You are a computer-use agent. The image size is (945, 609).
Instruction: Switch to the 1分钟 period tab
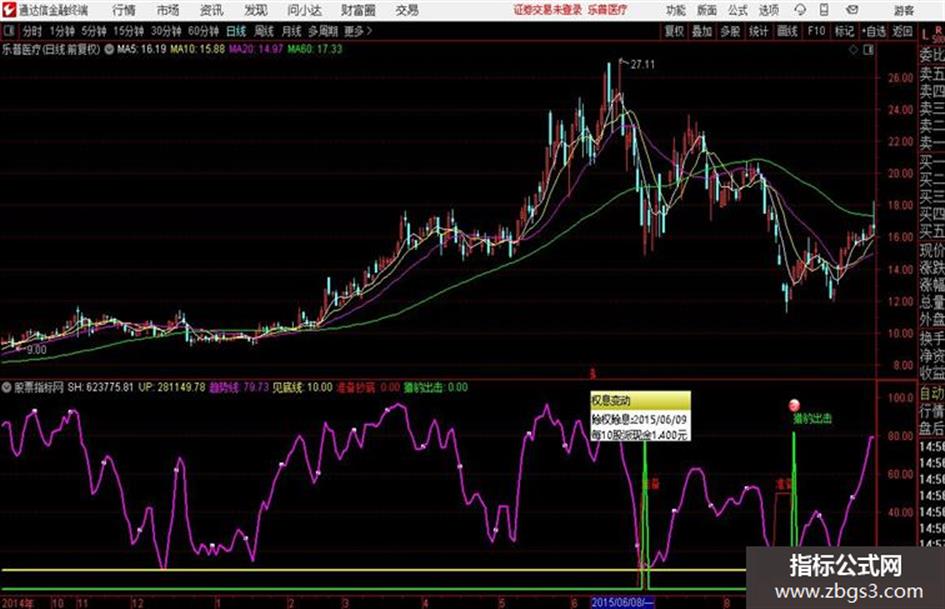pos(61,31)
